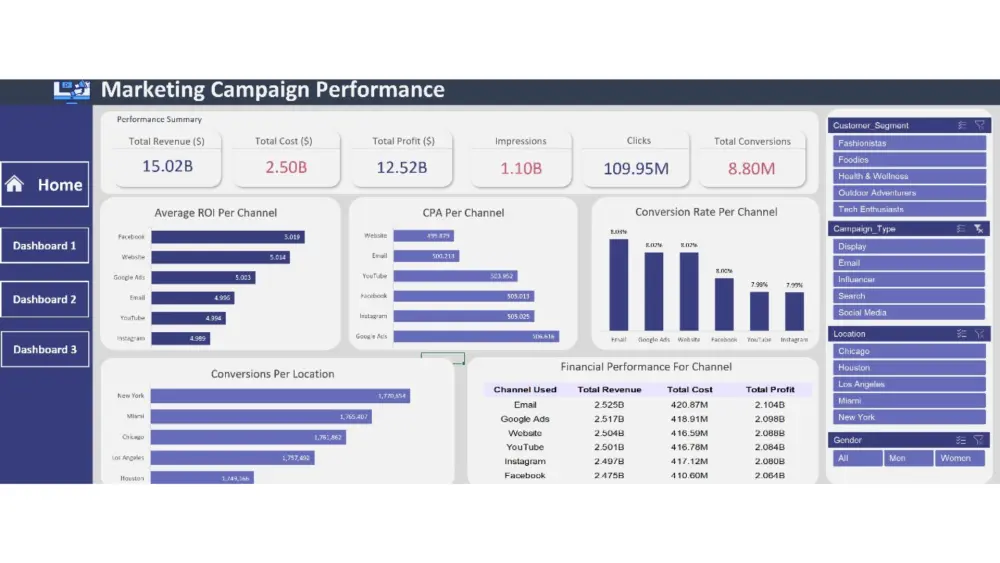Image resolution: width=1000 pixels, height=563 pixels.
Task: Open Dashboard 1 tab
Action: click(45, 245)
